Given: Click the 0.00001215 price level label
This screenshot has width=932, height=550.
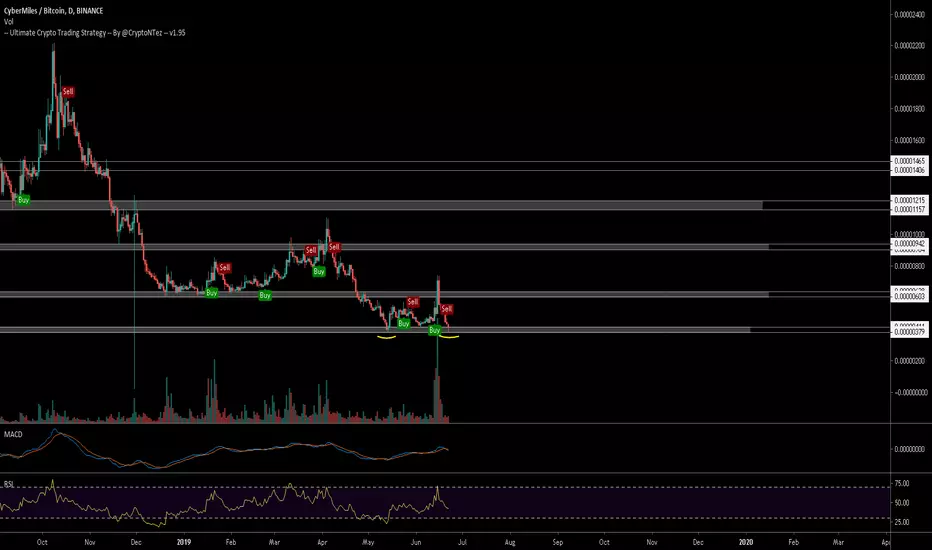Looking at the screenshot, I should pyautogui.click(x=909, y=201).
